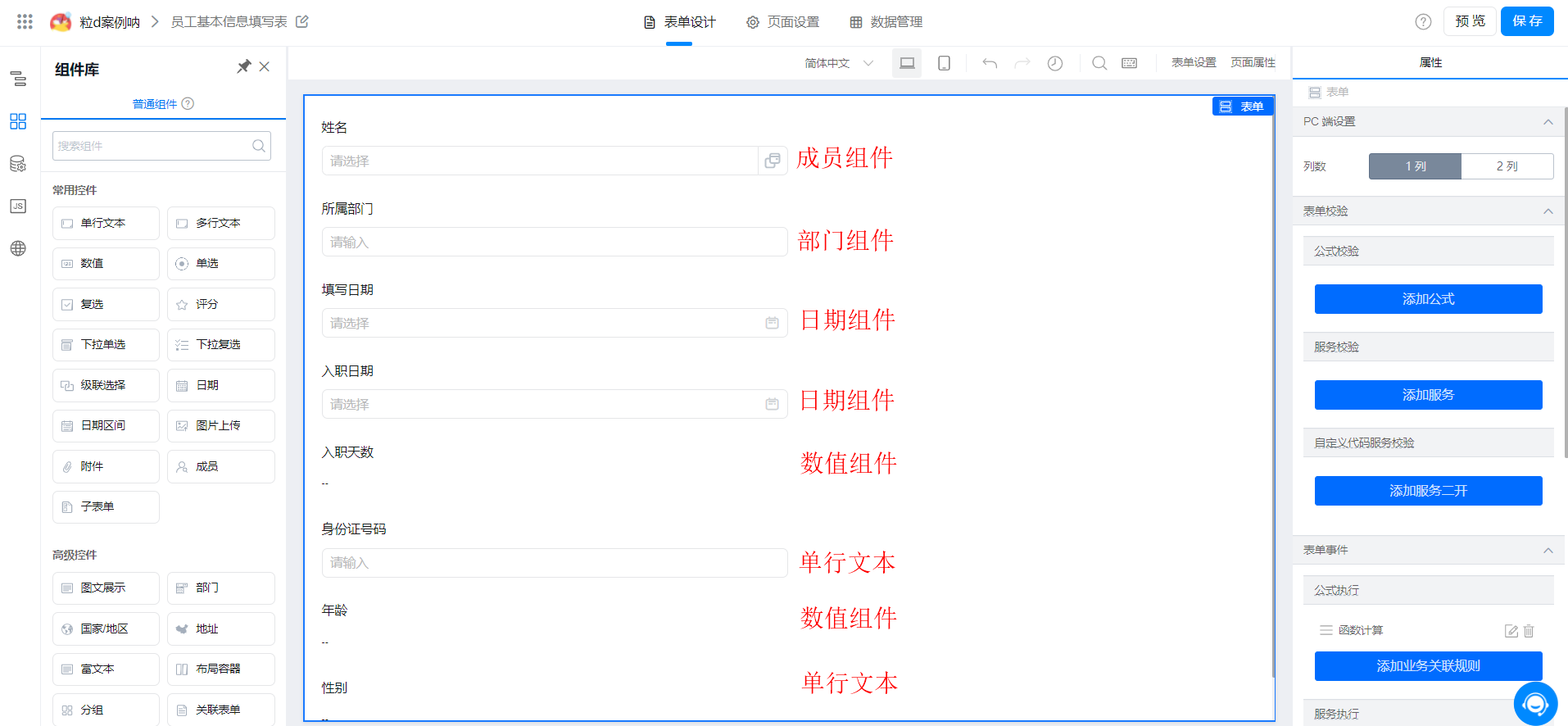Select the 关联表单 component
1568x726 pixels.
coord(221,710)
